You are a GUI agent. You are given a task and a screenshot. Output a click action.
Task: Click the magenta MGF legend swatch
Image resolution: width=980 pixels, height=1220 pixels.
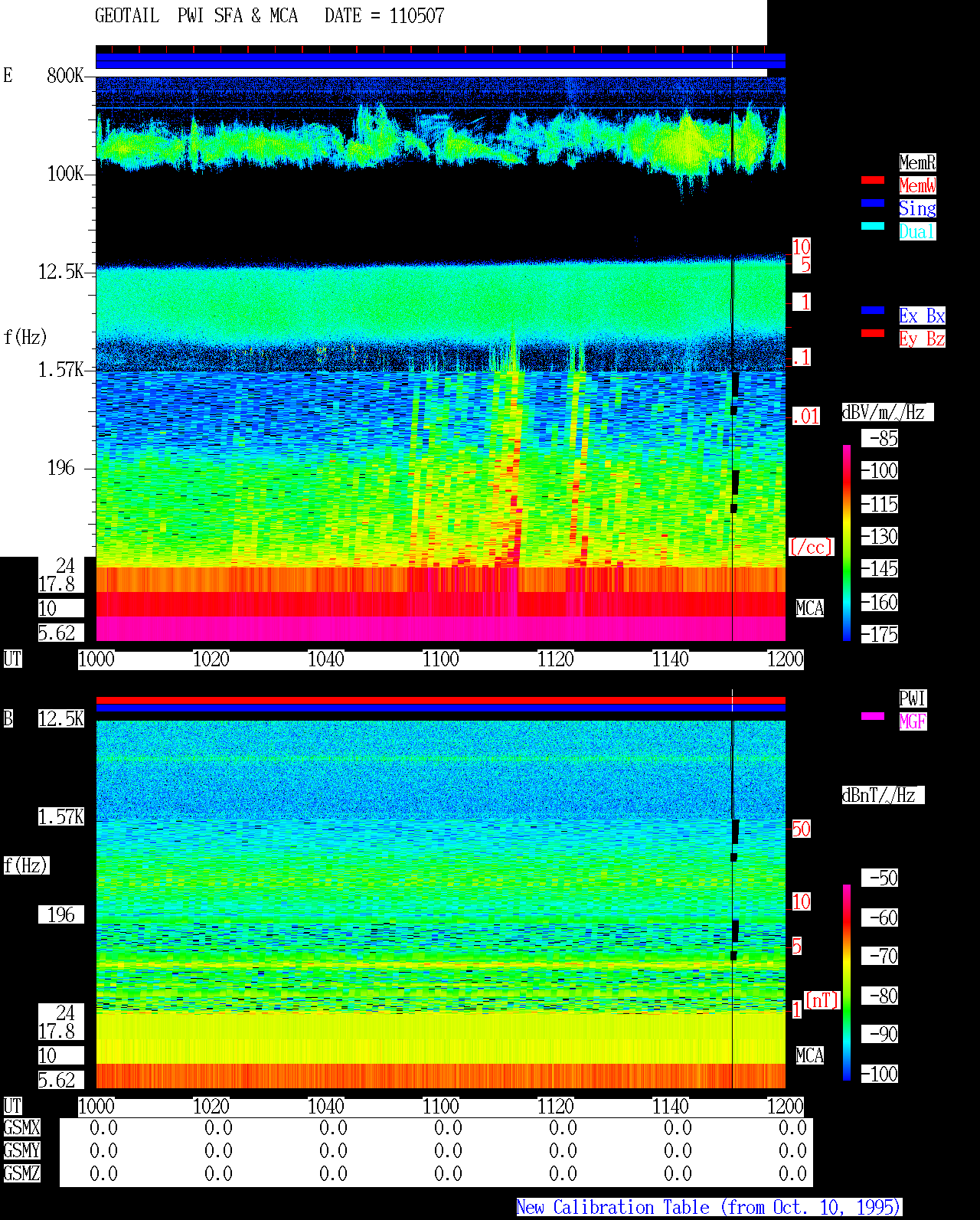tap(873, 716)
